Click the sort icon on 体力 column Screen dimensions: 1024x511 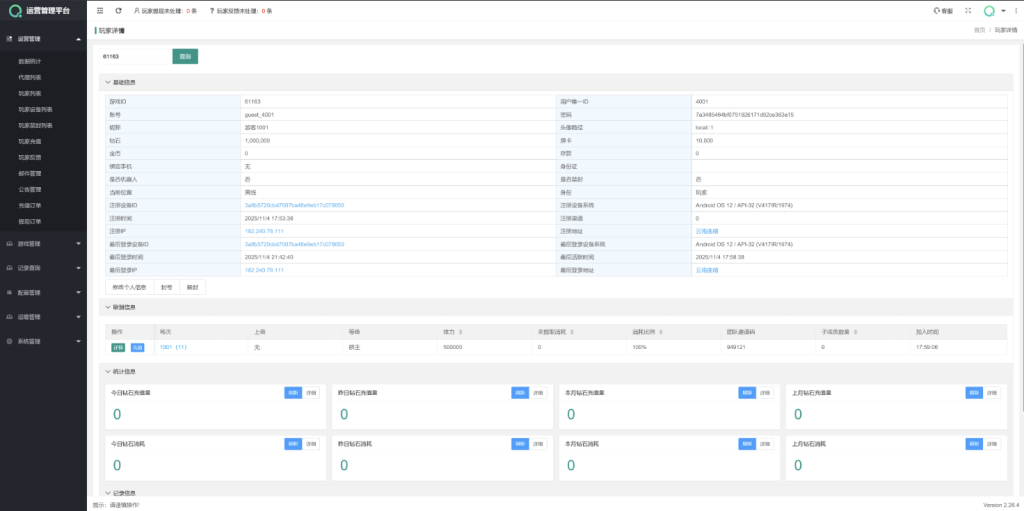pos(463,331)
